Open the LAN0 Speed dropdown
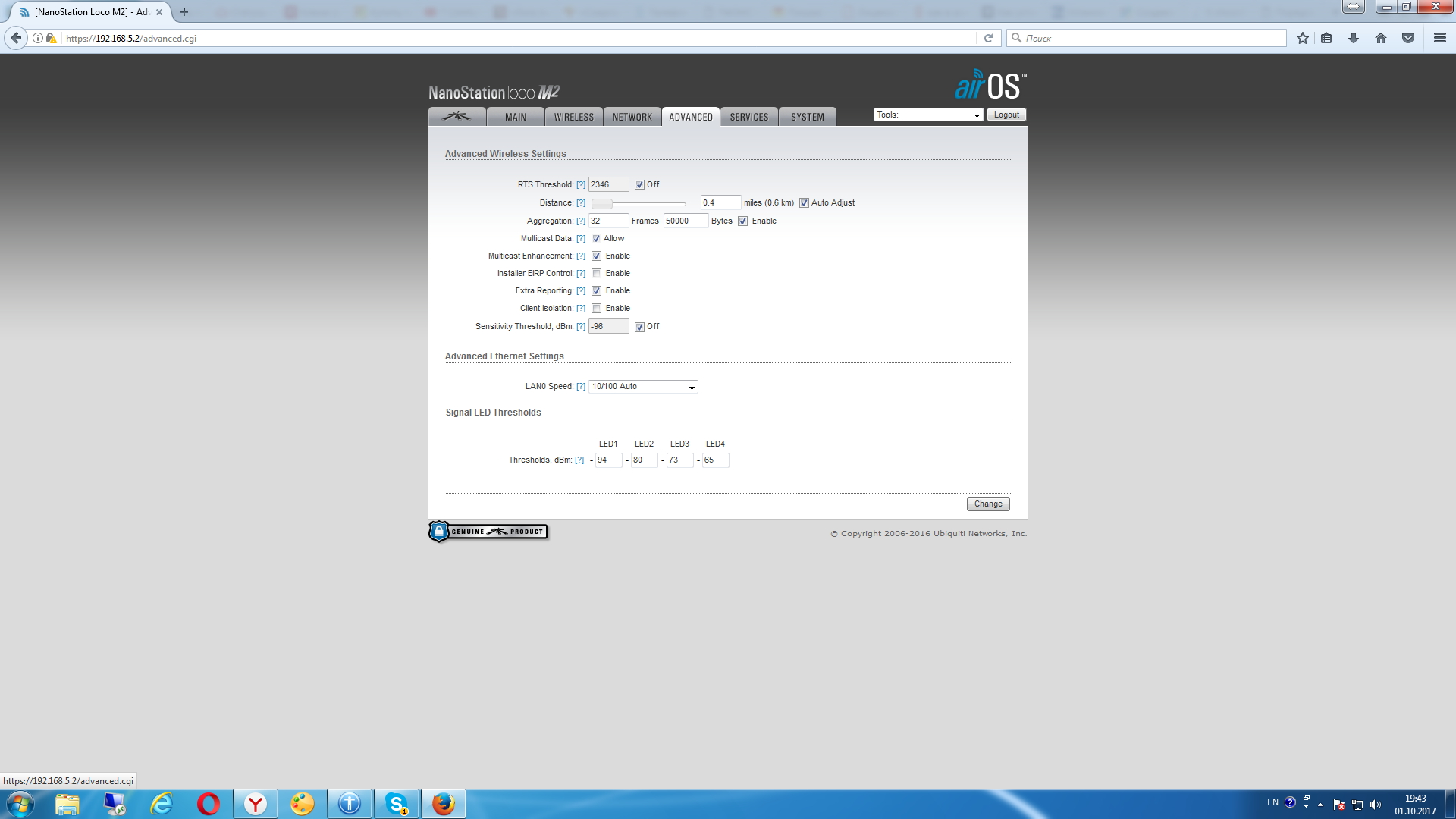Image resolution: width=1456 pixels, height=819 pixels. [x=643, y=387]
